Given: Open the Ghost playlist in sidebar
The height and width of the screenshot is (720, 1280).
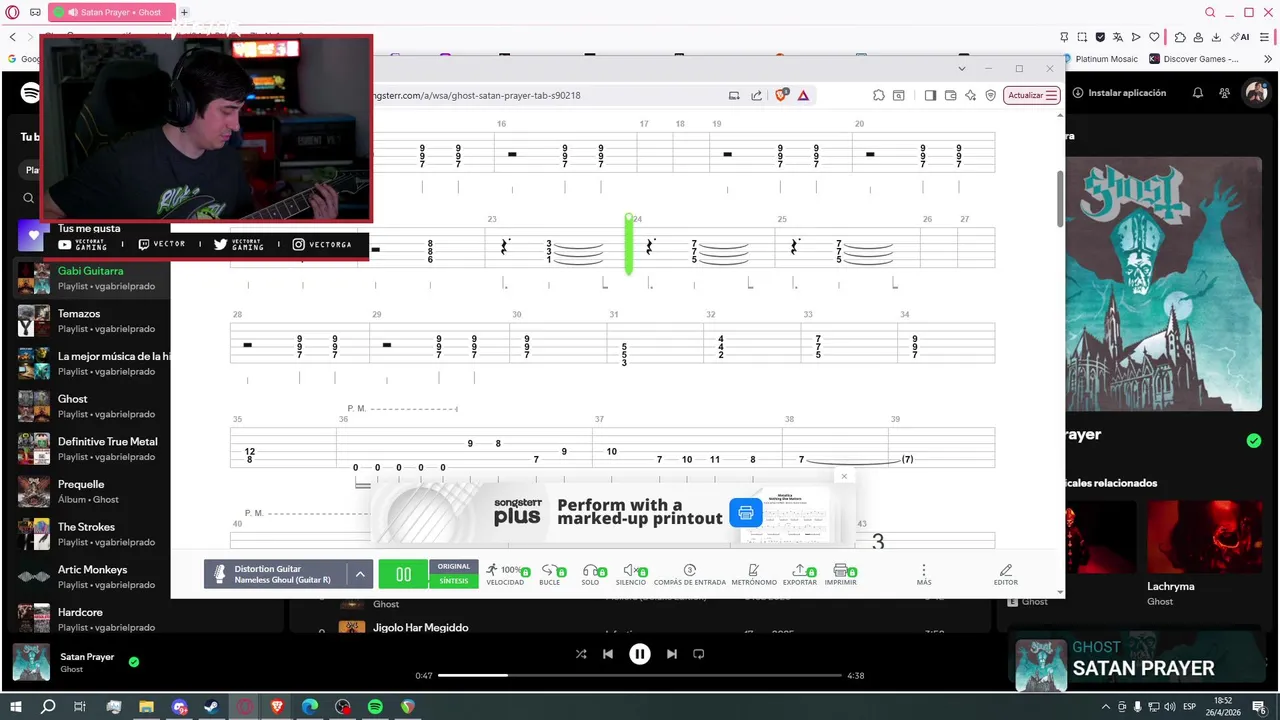Looking at the screenshot, I should (92, 406).
